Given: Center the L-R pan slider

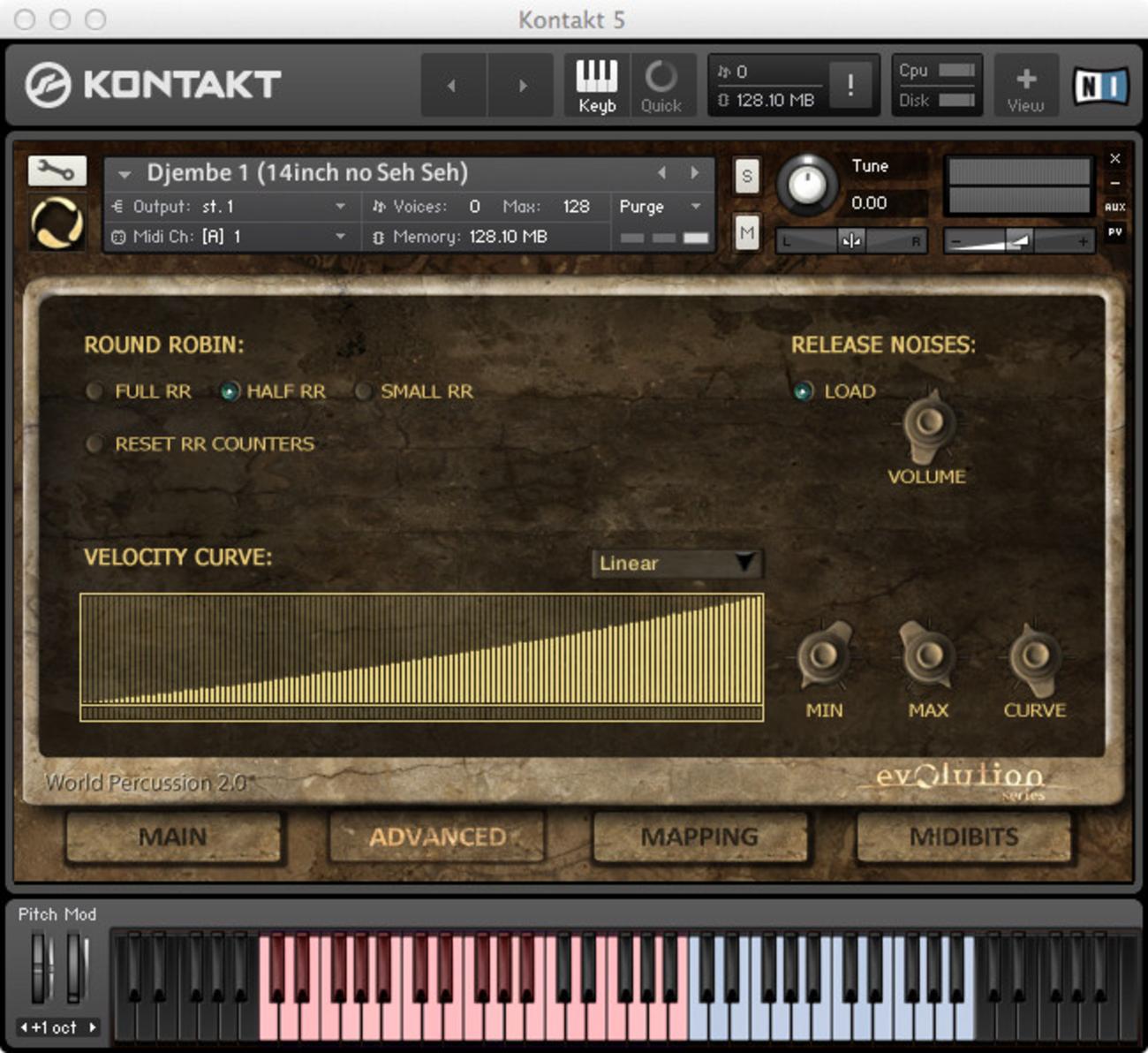Looking at the screenshot, I should (850, 239).
